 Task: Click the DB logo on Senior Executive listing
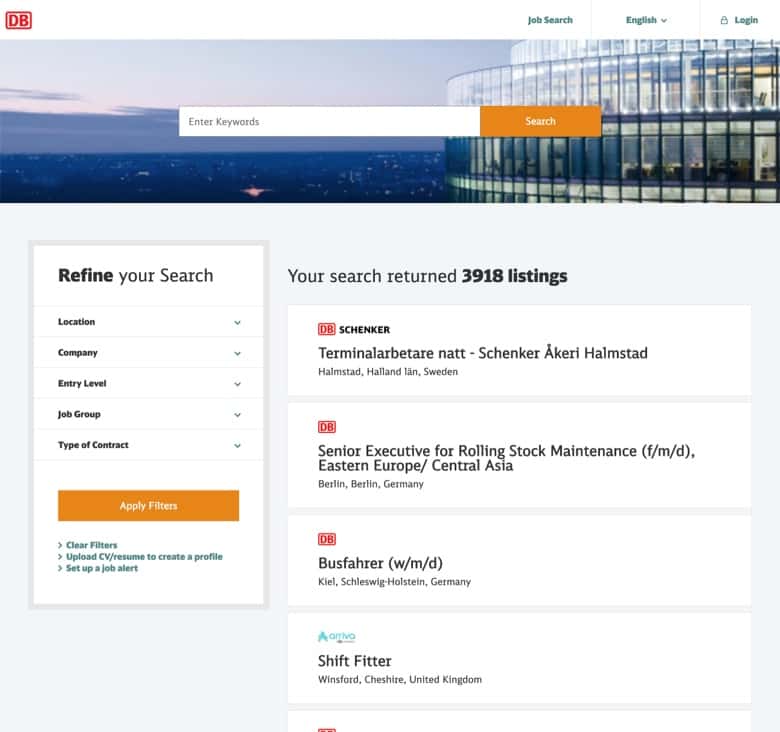(x=327, y=427)
